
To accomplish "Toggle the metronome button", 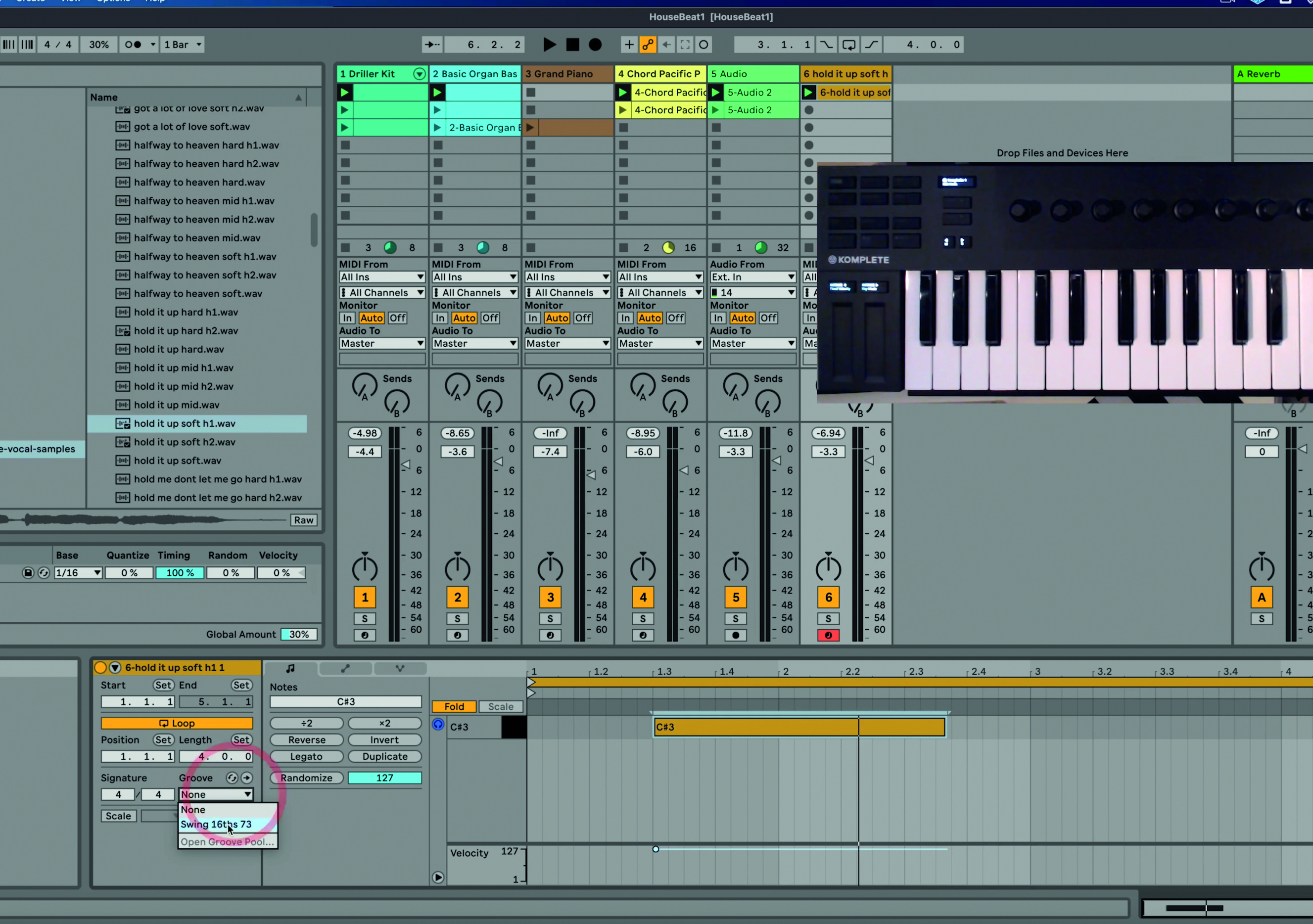I will (x=133, y=45).
